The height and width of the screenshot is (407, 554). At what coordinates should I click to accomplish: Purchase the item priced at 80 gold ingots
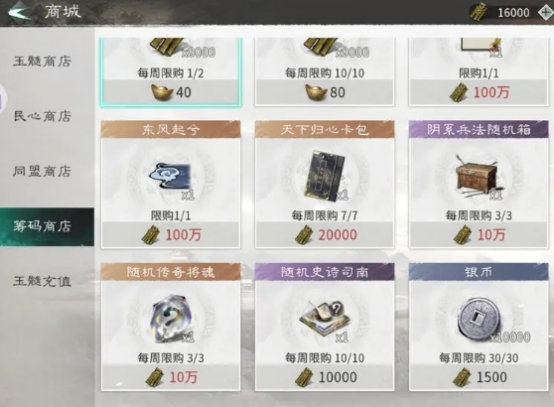click(325, 92)
